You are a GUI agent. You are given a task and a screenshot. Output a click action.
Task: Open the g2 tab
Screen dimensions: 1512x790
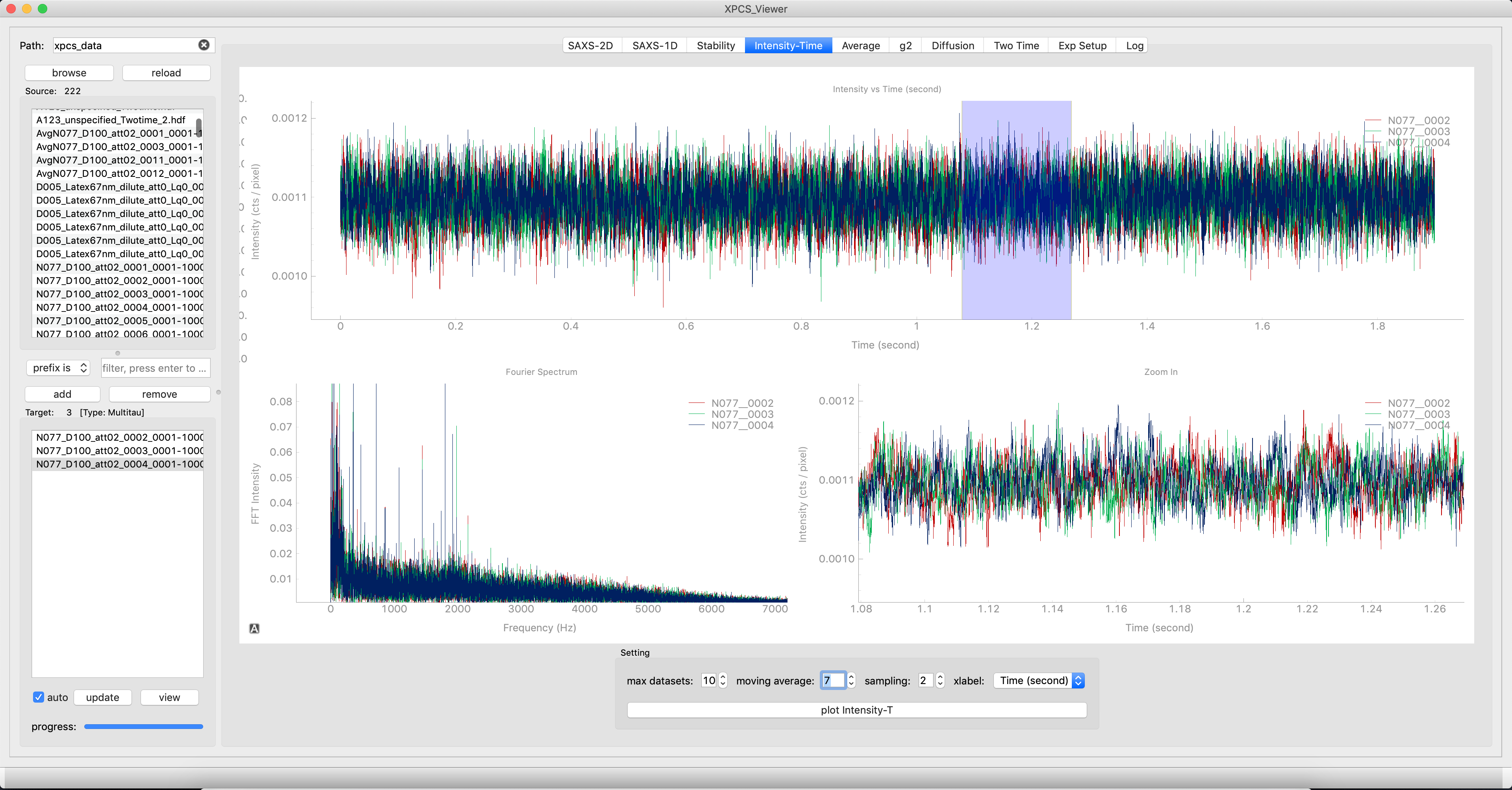[x=905, y=45]
